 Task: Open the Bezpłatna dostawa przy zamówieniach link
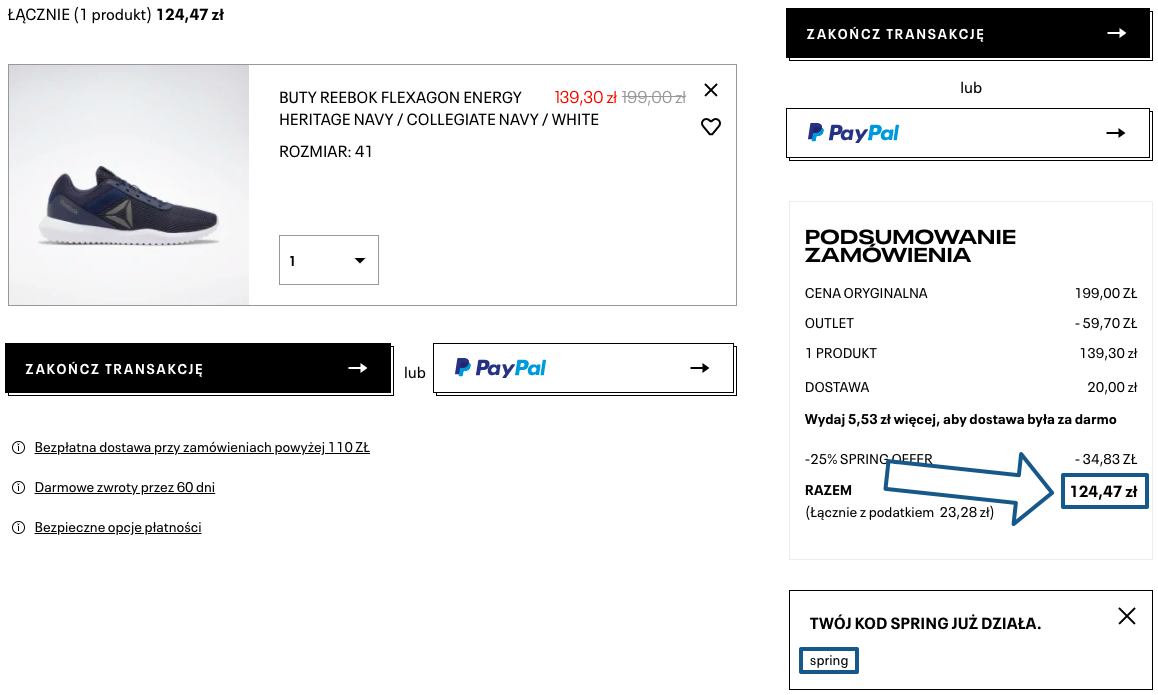pos(202,448)
